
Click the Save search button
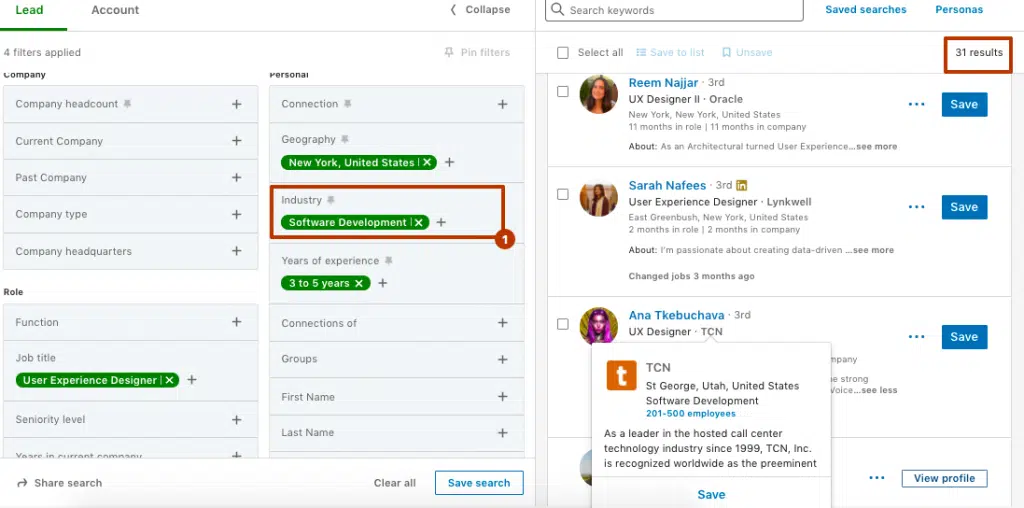point(478,483)
